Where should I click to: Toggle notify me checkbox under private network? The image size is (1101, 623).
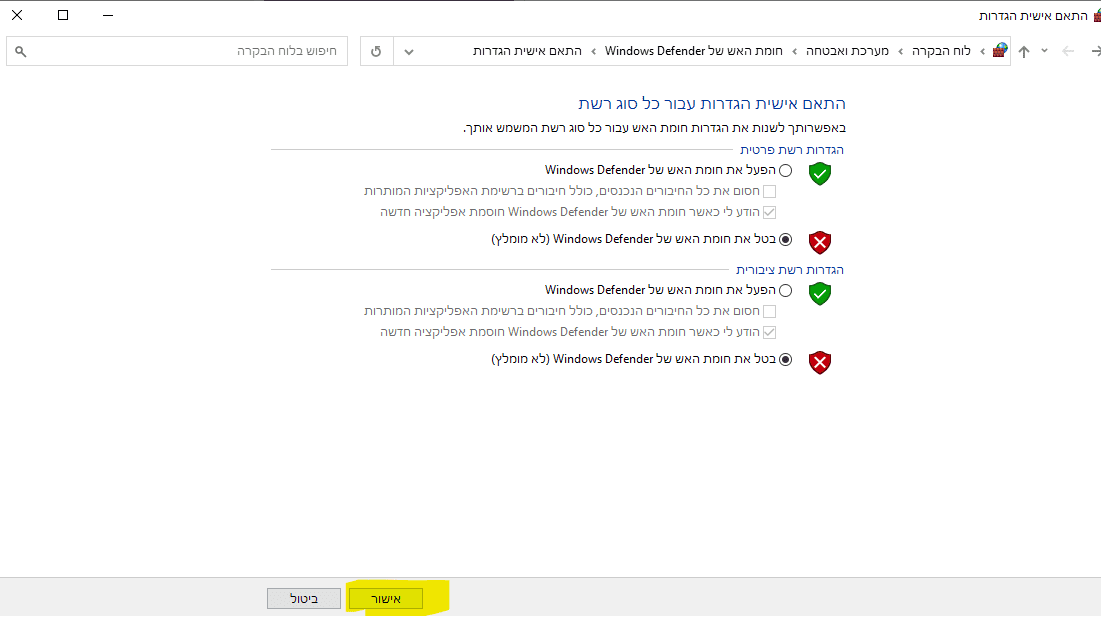[x=770, y=212]
